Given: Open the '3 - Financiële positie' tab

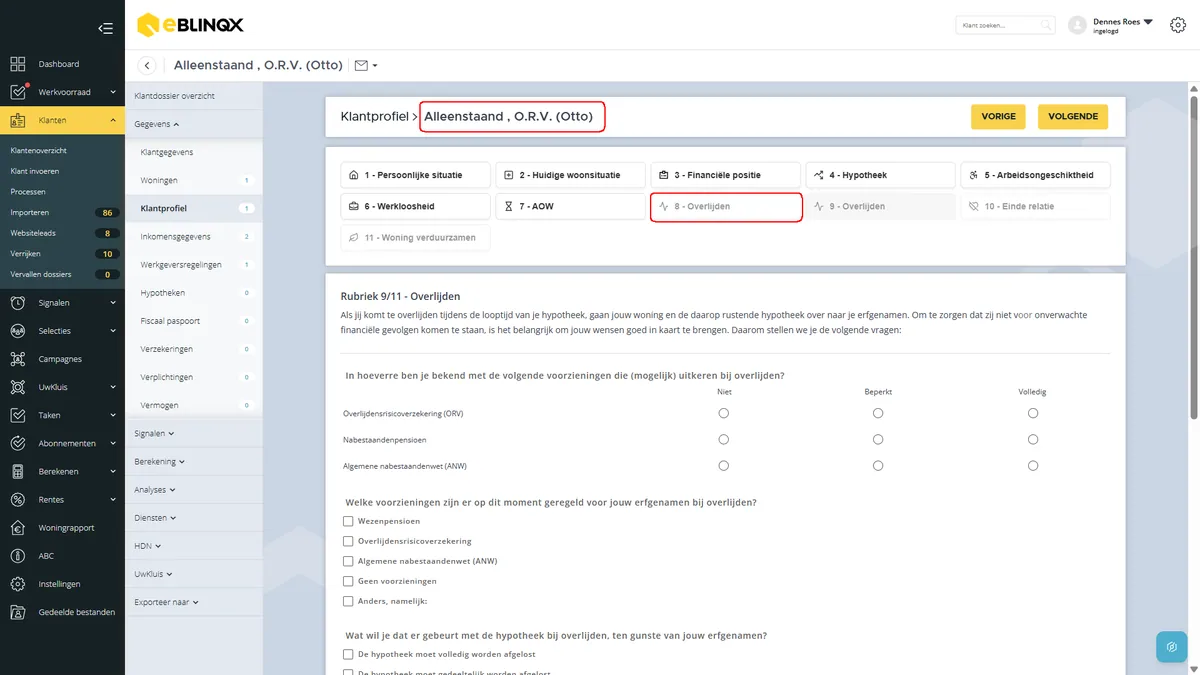Looking at the screenshot, I should (x=725, y=175).
